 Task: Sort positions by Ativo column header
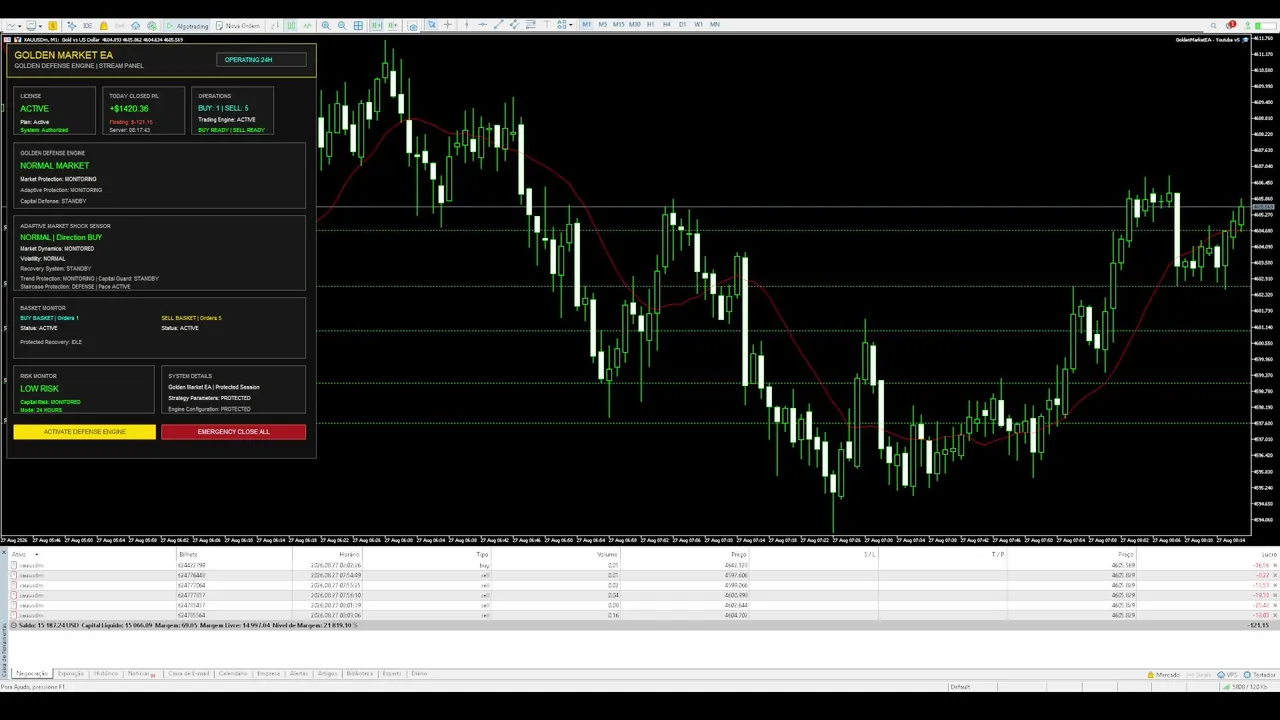coord(19,554)
